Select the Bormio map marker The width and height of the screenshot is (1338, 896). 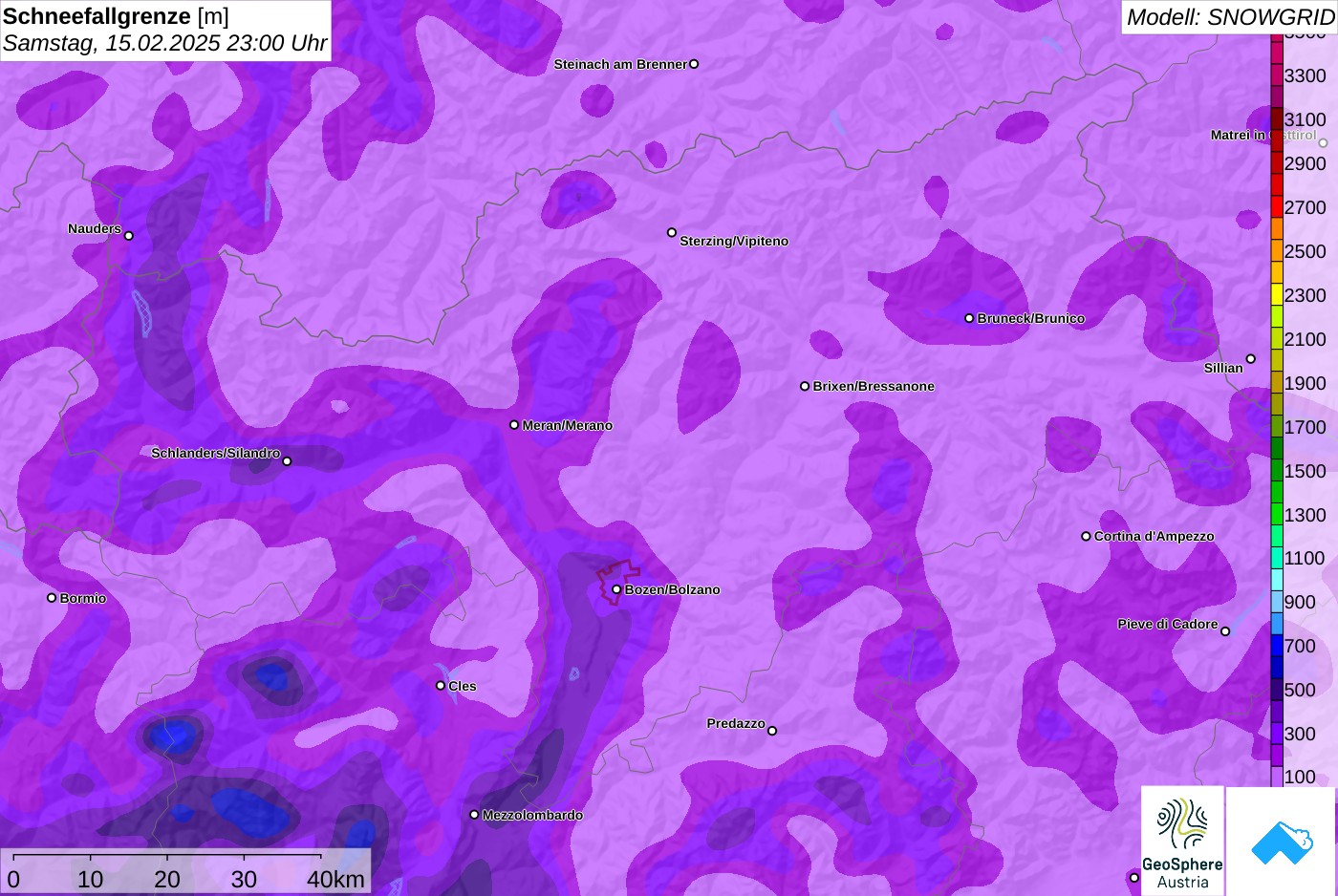pyautogui.click(x=52, y=598)
